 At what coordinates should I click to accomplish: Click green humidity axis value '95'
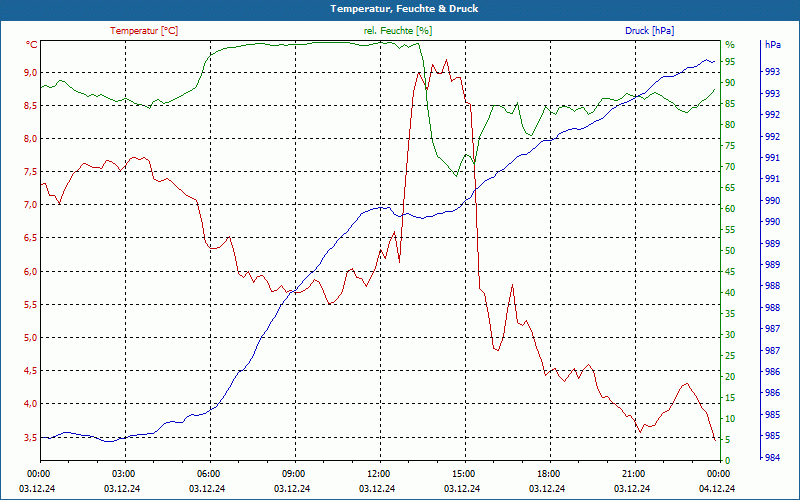pos(730,62)
